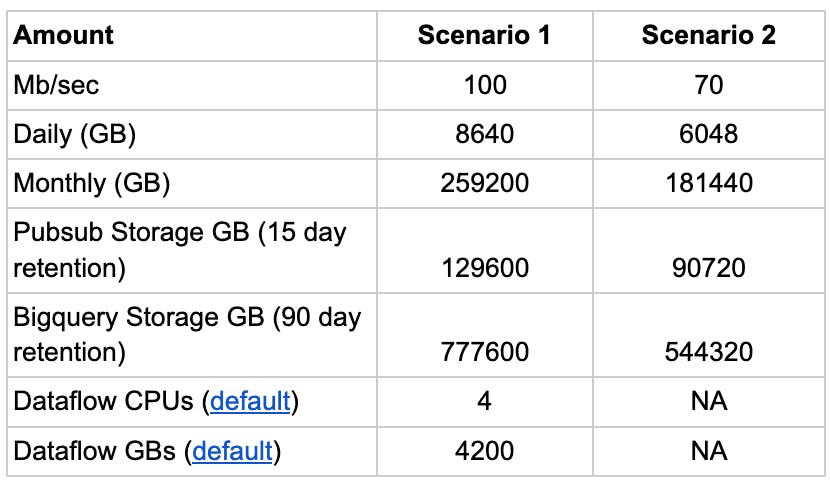Viewport: 830px width, 486px height.
Task: Select the Monthly (GB) row label
Action: click(91, 183)
